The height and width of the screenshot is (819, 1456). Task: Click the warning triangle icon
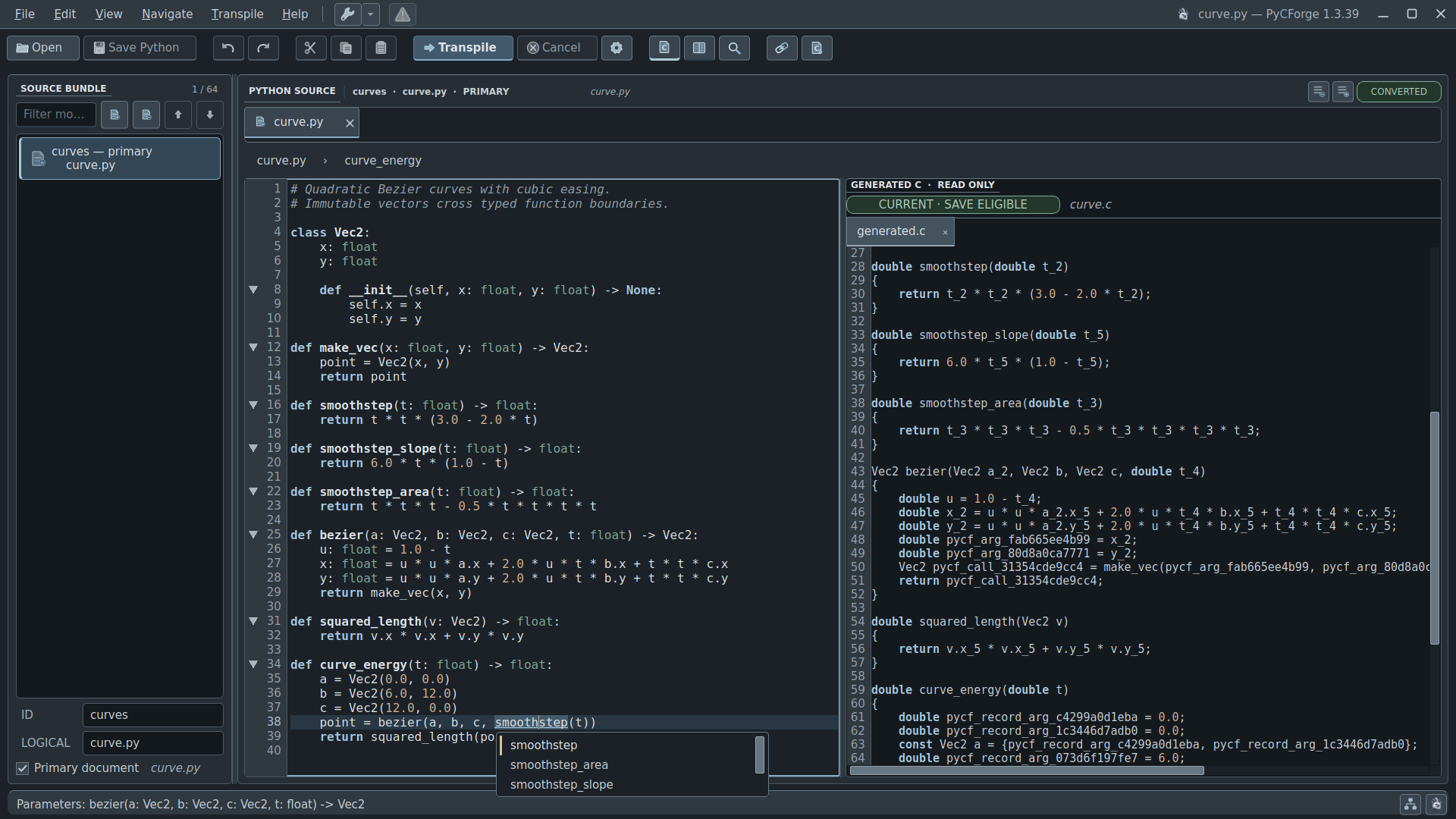click(x=403, y=14)
